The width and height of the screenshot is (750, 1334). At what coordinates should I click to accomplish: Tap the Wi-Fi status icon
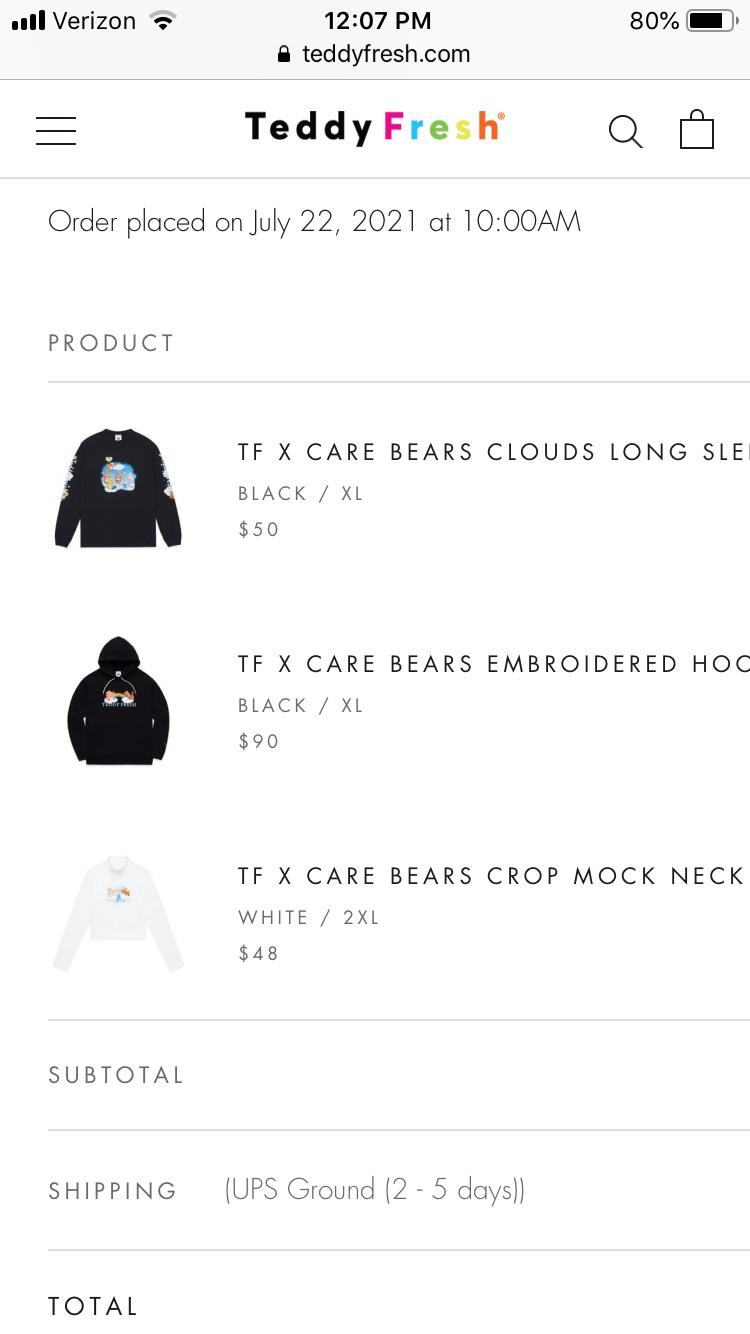[161, 21]
